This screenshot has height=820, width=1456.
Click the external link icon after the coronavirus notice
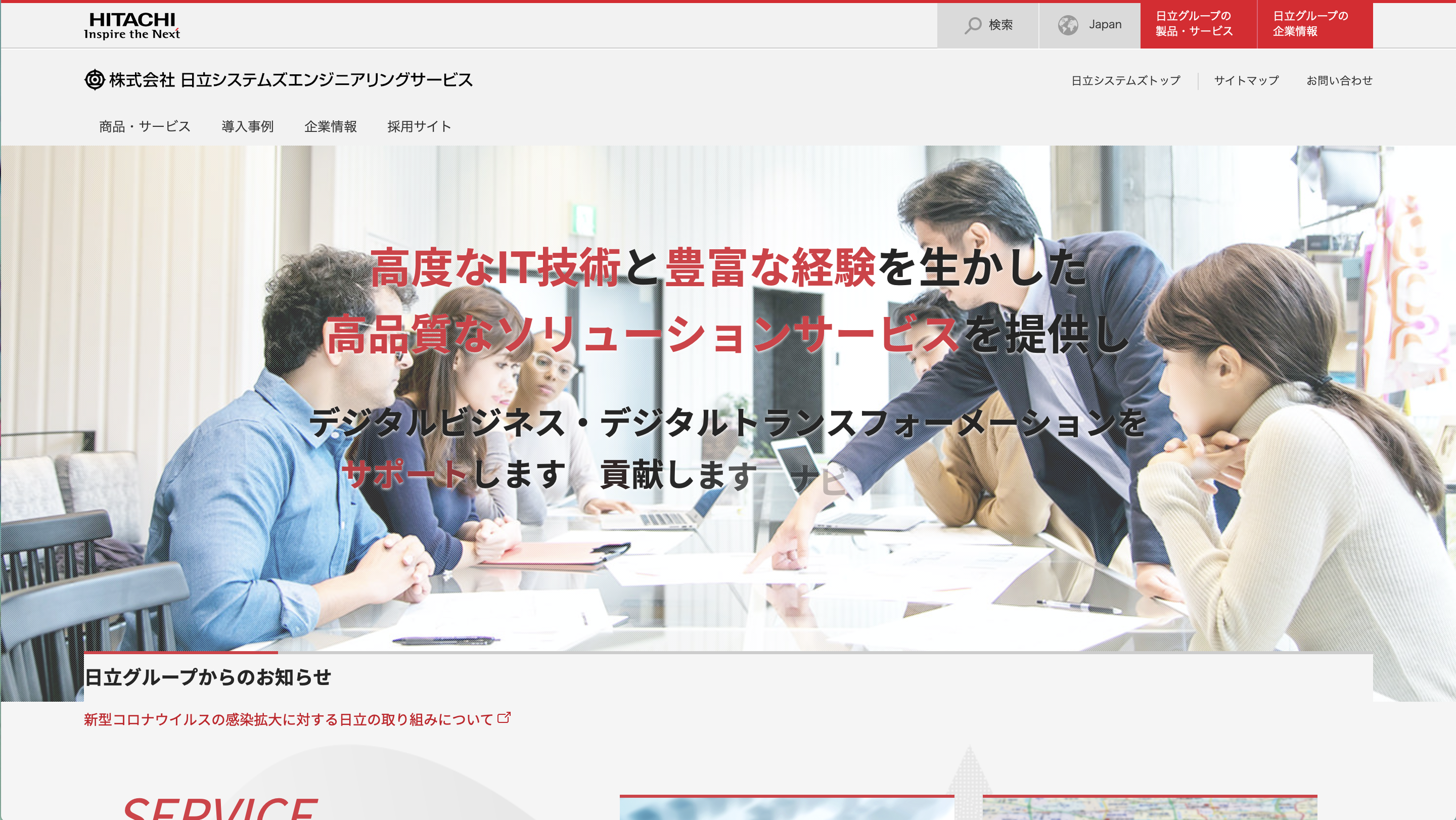coord(504,718)
